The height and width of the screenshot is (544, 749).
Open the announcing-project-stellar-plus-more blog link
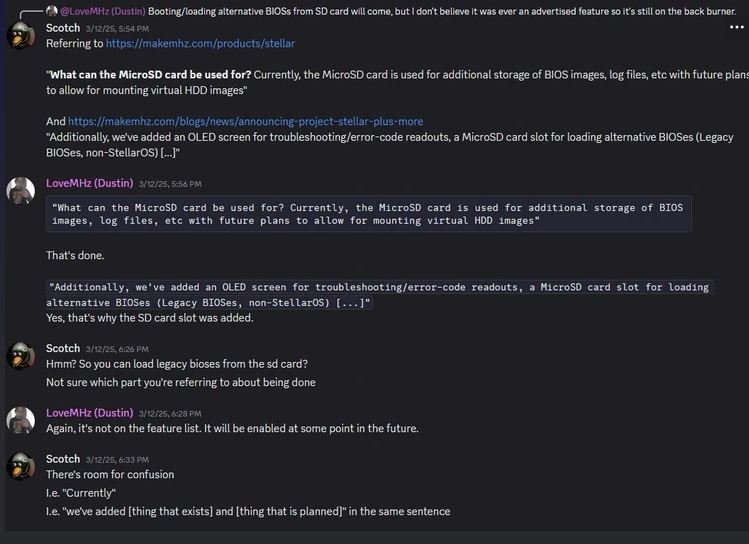[x=246, y=121]
